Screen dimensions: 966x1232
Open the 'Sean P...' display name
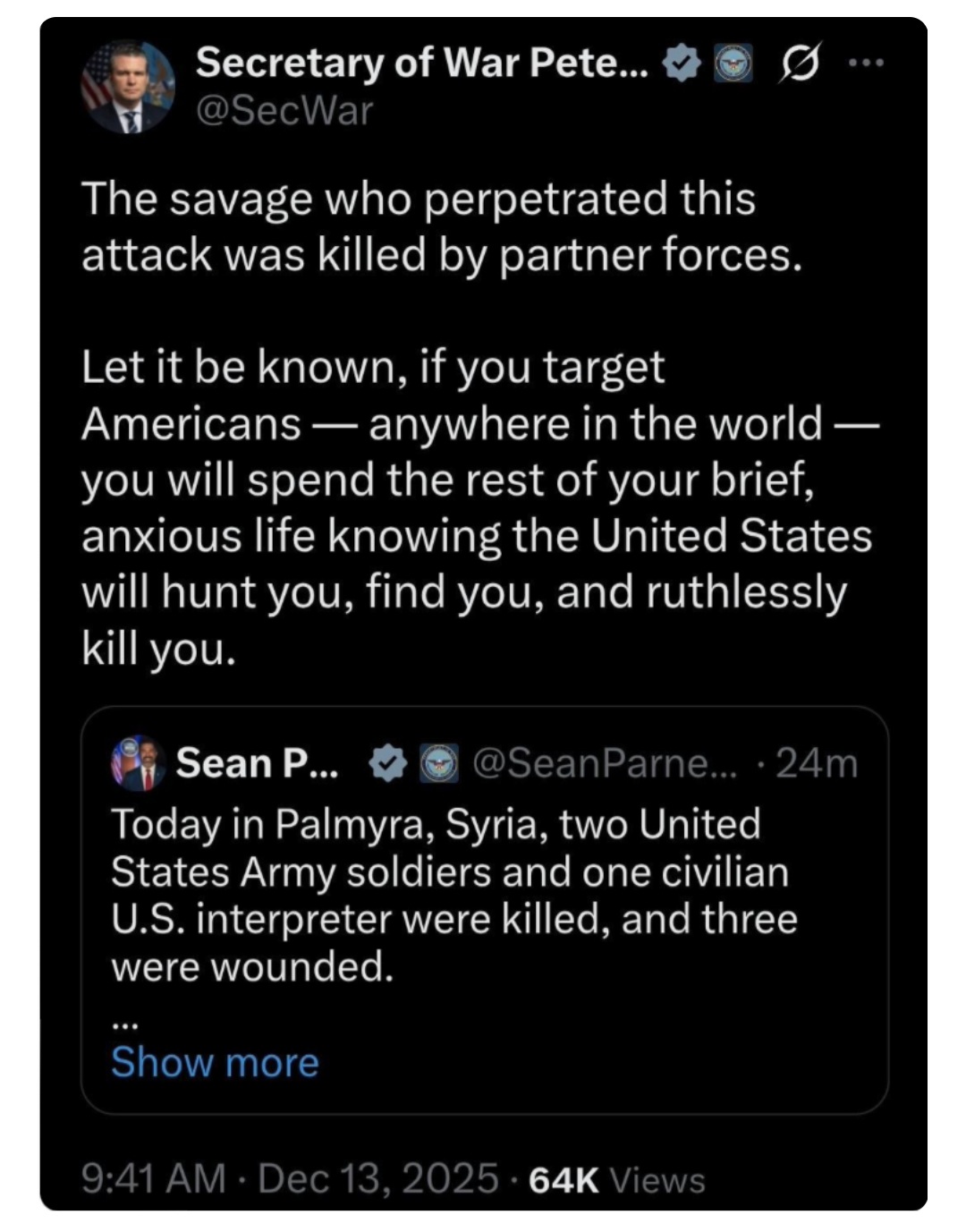[258, 763]
